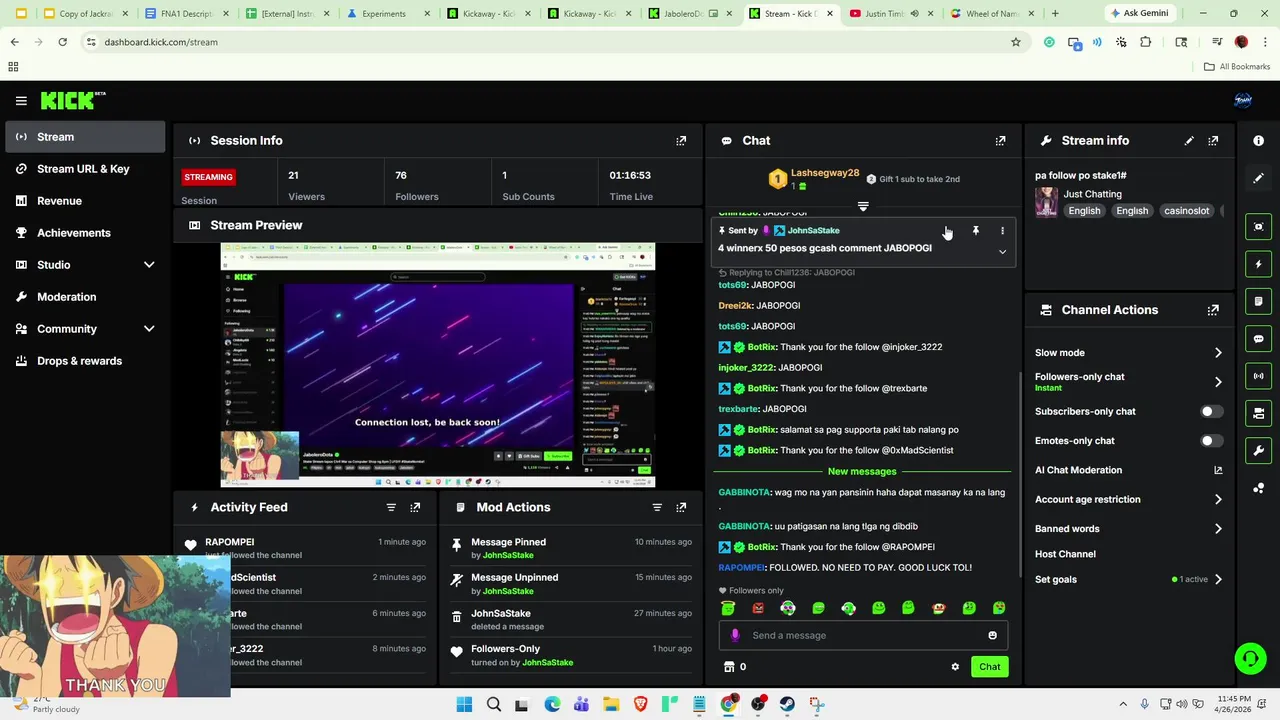The image size is (1280, 720).
Task: Pop out the Mod Actions panel
Action: (x=681, y=508)
